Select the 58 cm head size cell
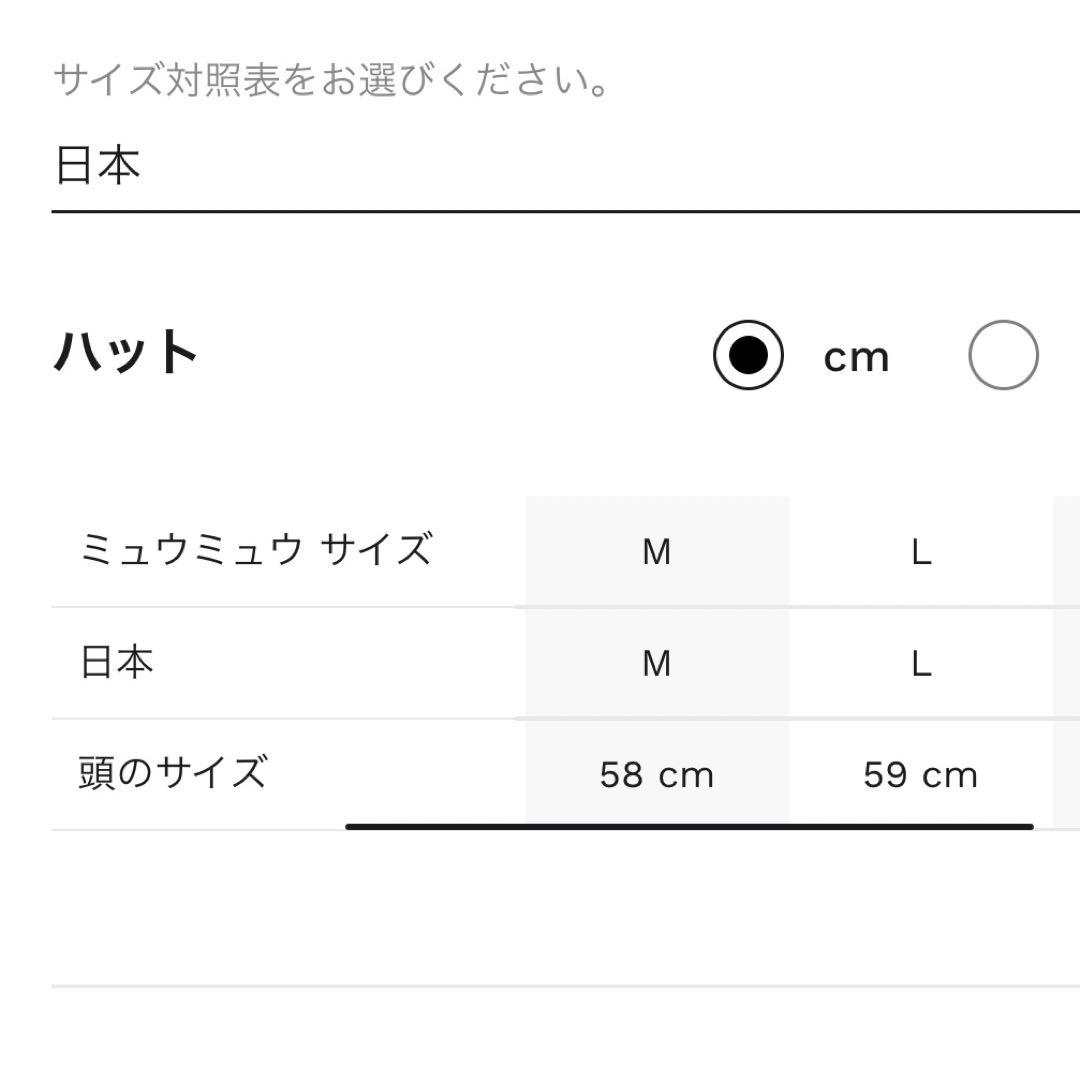 pos(656,772)
